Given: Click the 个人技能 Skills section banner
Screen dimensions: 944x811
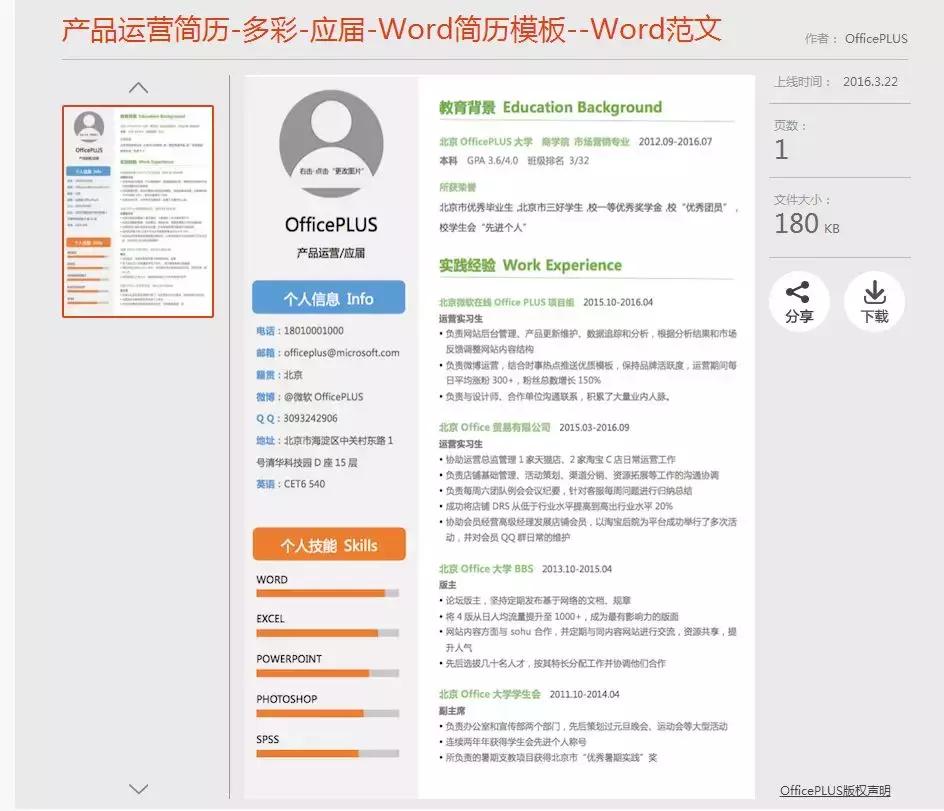Looking at the screenshot, I should (328, 545).
